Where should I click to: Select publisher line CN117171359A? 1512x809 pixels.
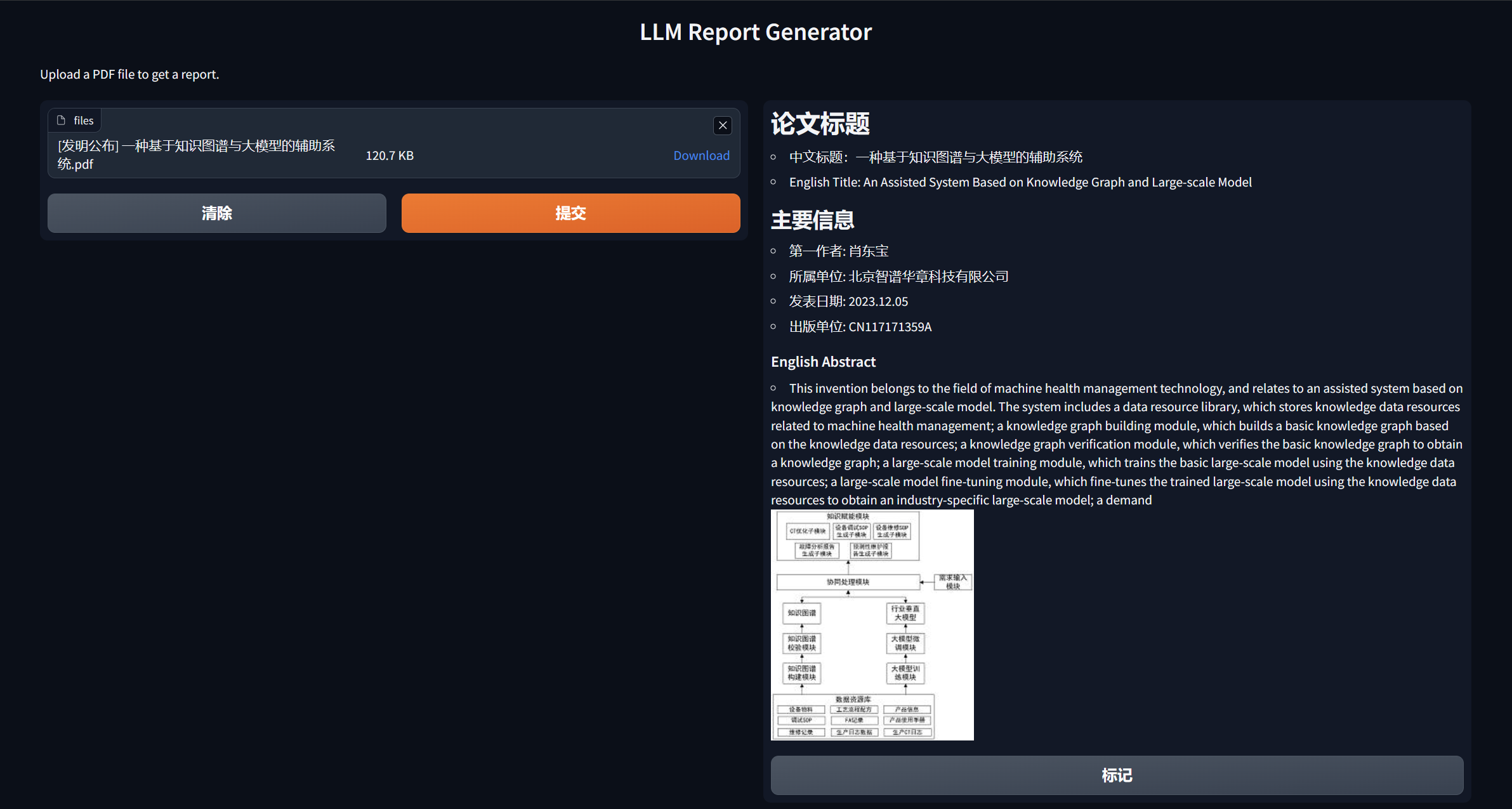(860, 327)
